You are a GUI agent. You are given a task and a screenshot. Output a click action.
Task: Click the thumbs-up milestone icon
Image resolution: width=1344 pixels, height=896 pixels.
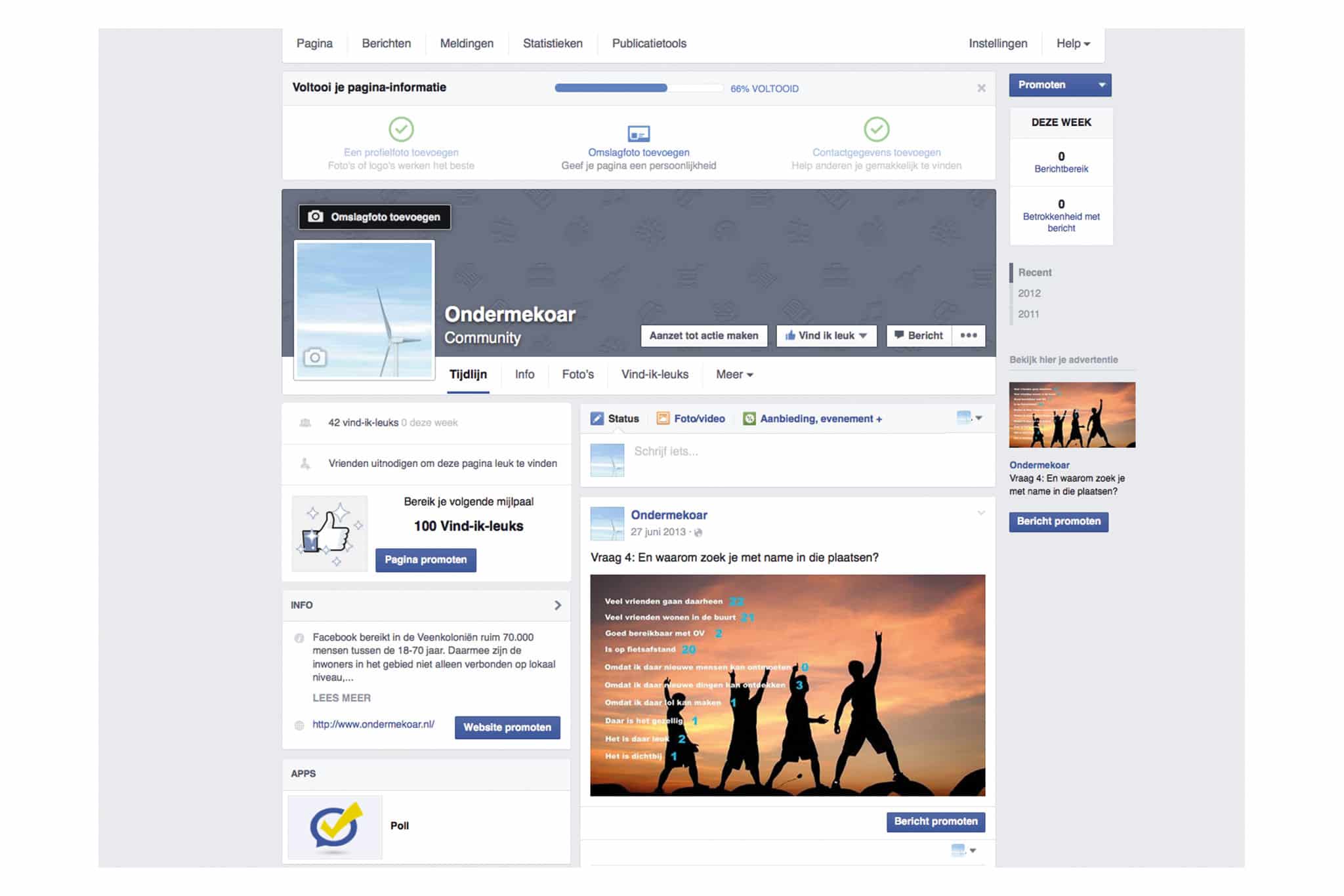pyautogui.click(x=329, y=533)
